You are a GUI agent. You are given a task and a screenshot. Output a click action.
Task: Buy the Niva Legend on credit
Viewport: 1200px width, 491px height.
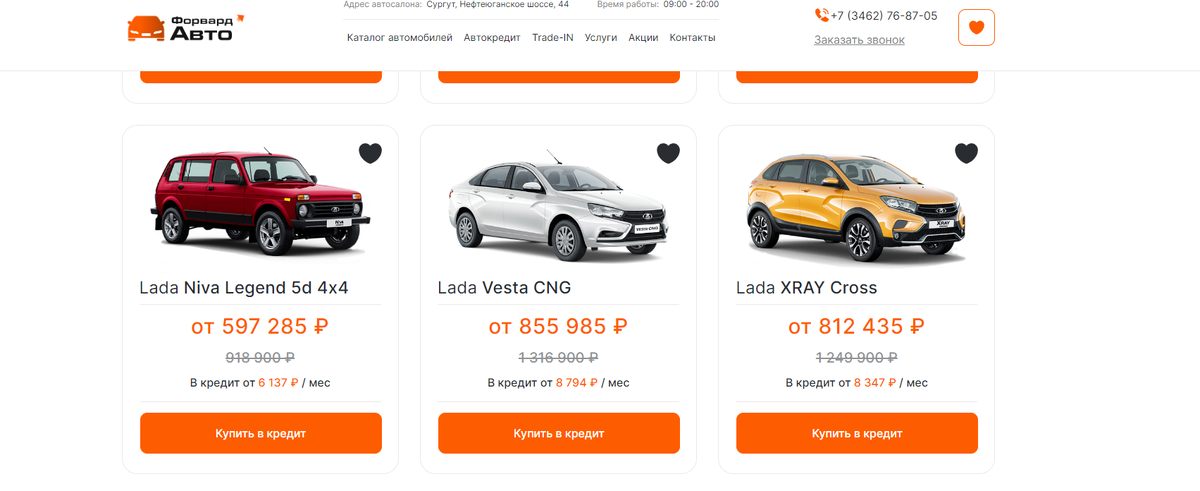[260, 433]
